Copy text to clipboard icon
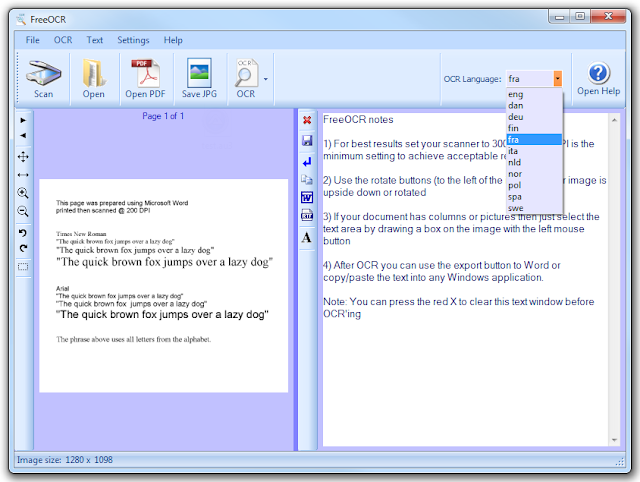640x482 pixels. pos(307,180)
